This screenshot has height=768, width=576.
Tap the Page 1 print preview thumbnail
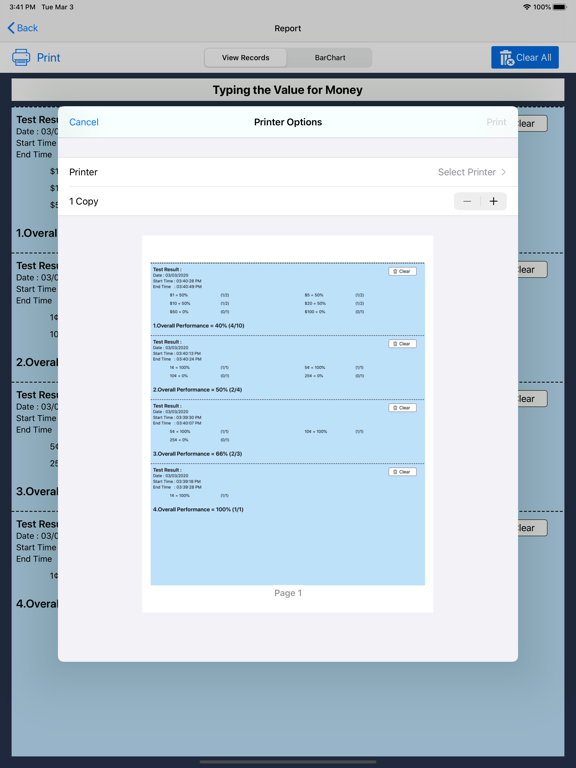[x=288, y=424]
